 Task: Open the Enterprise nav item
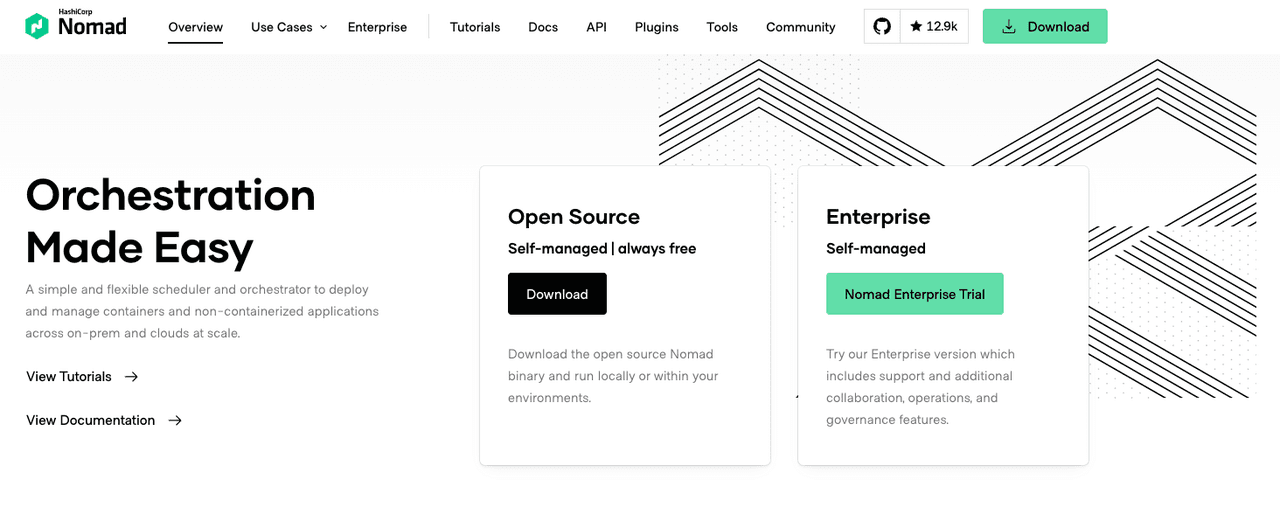point(377,27)
